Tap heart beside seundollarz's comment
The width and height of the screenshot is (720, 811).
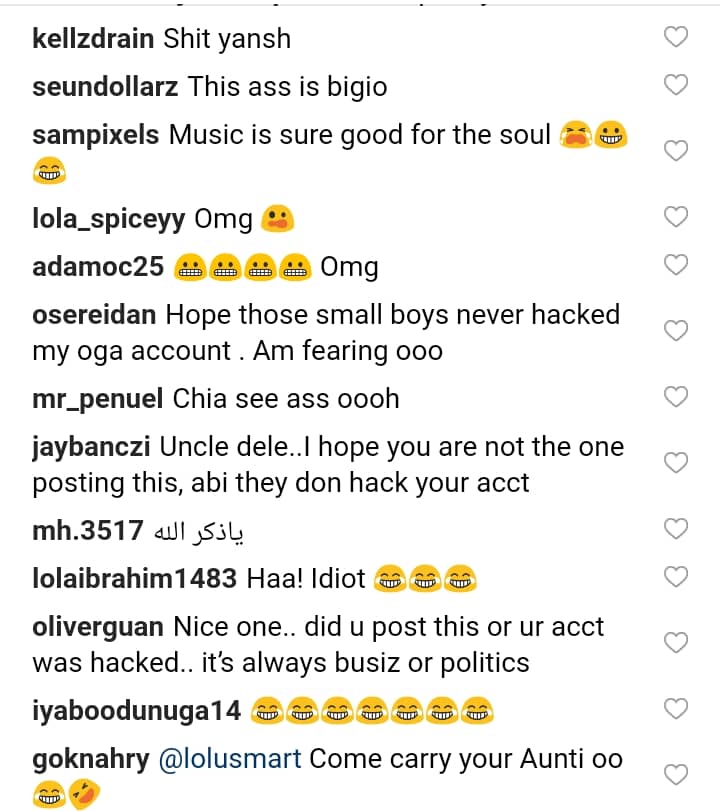tap(677, 85)
